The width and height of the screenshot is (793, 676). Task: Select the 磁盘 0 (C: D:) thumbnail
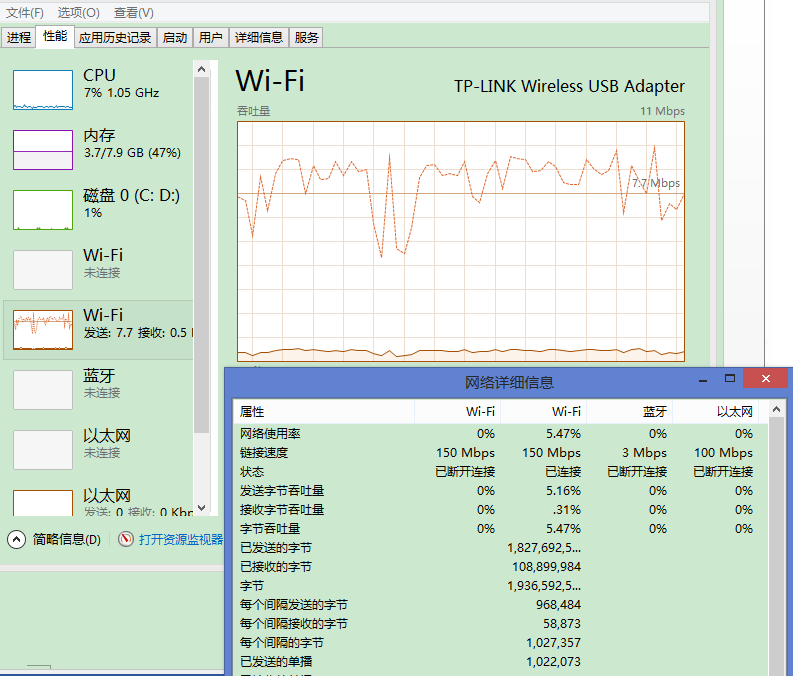coord(43,210)
